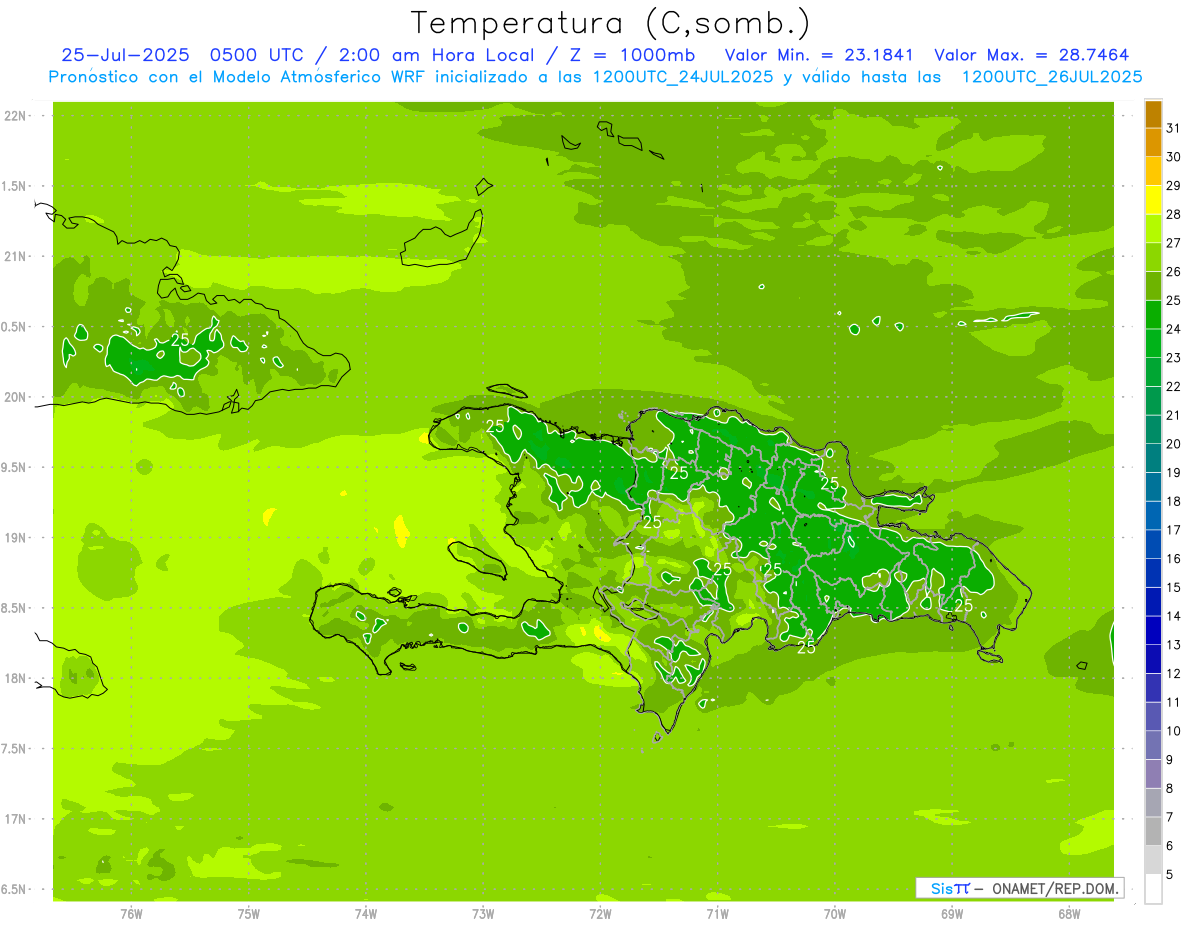Click the "0500 UTC" time text
Screen dimensions: 1200x927
pyautogui.click(x=257, y=55)
